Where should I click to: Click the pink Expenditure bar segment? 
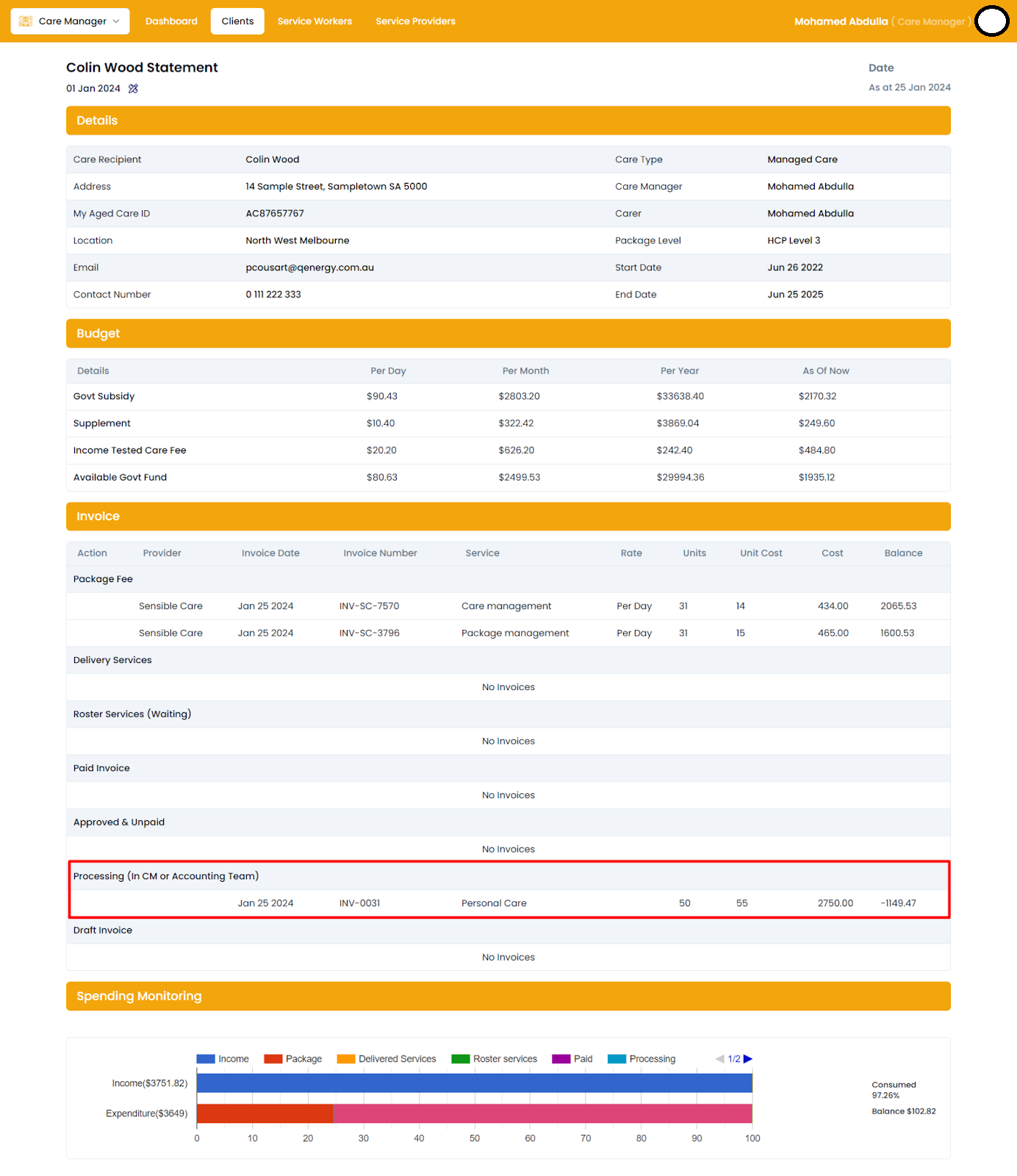[x=542, y=1114]
